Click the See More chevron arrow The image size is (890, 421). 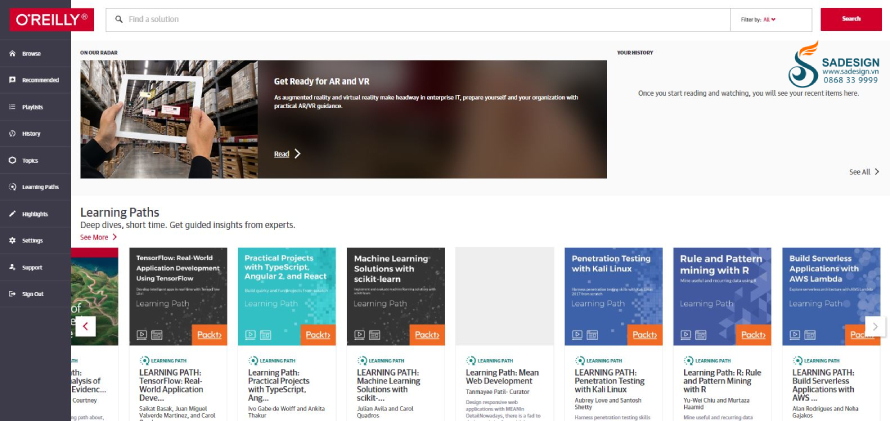(x=115, y=237)
